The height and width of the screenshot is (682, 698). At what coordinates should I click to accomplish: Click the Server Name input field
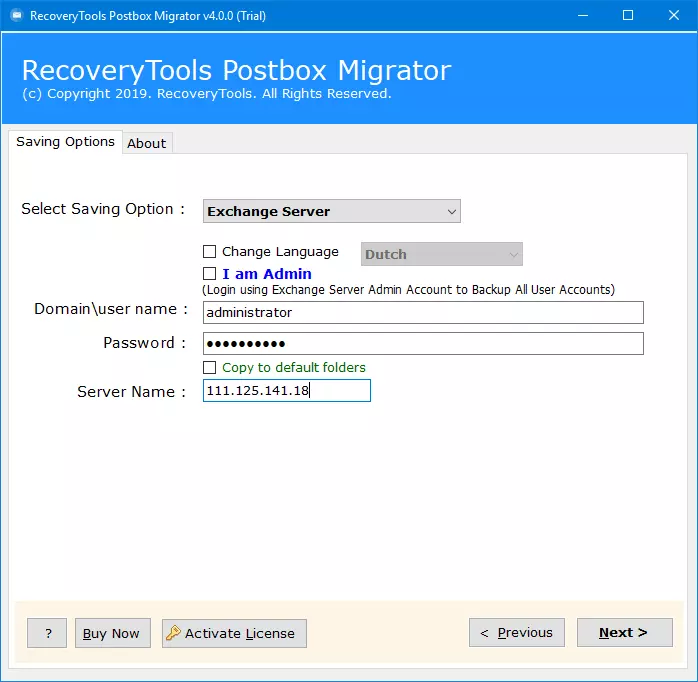tap(286, 391)
